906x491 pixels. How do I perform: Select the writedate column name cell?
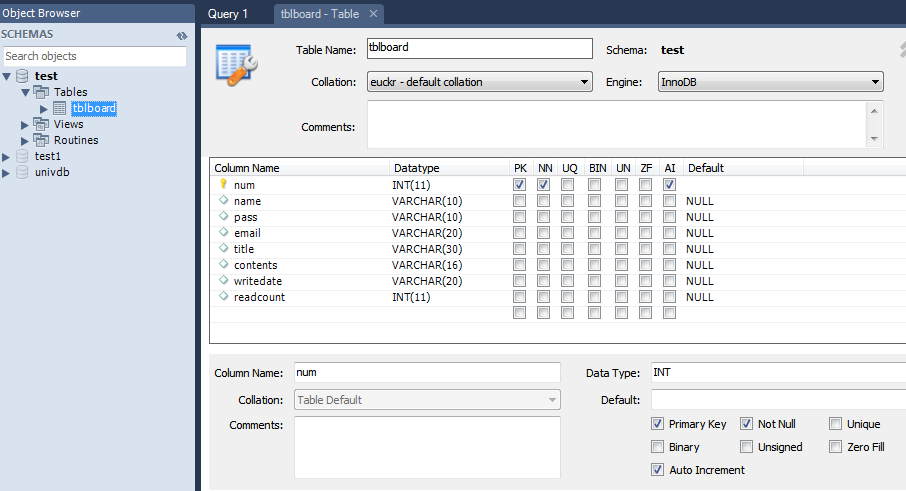point(258,281)
